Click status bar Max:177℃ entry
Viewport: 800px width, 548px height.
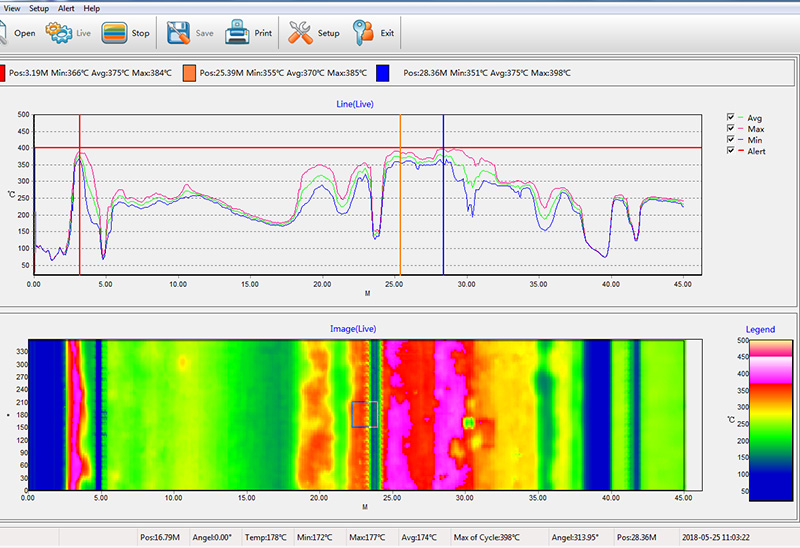click(367, 537)
